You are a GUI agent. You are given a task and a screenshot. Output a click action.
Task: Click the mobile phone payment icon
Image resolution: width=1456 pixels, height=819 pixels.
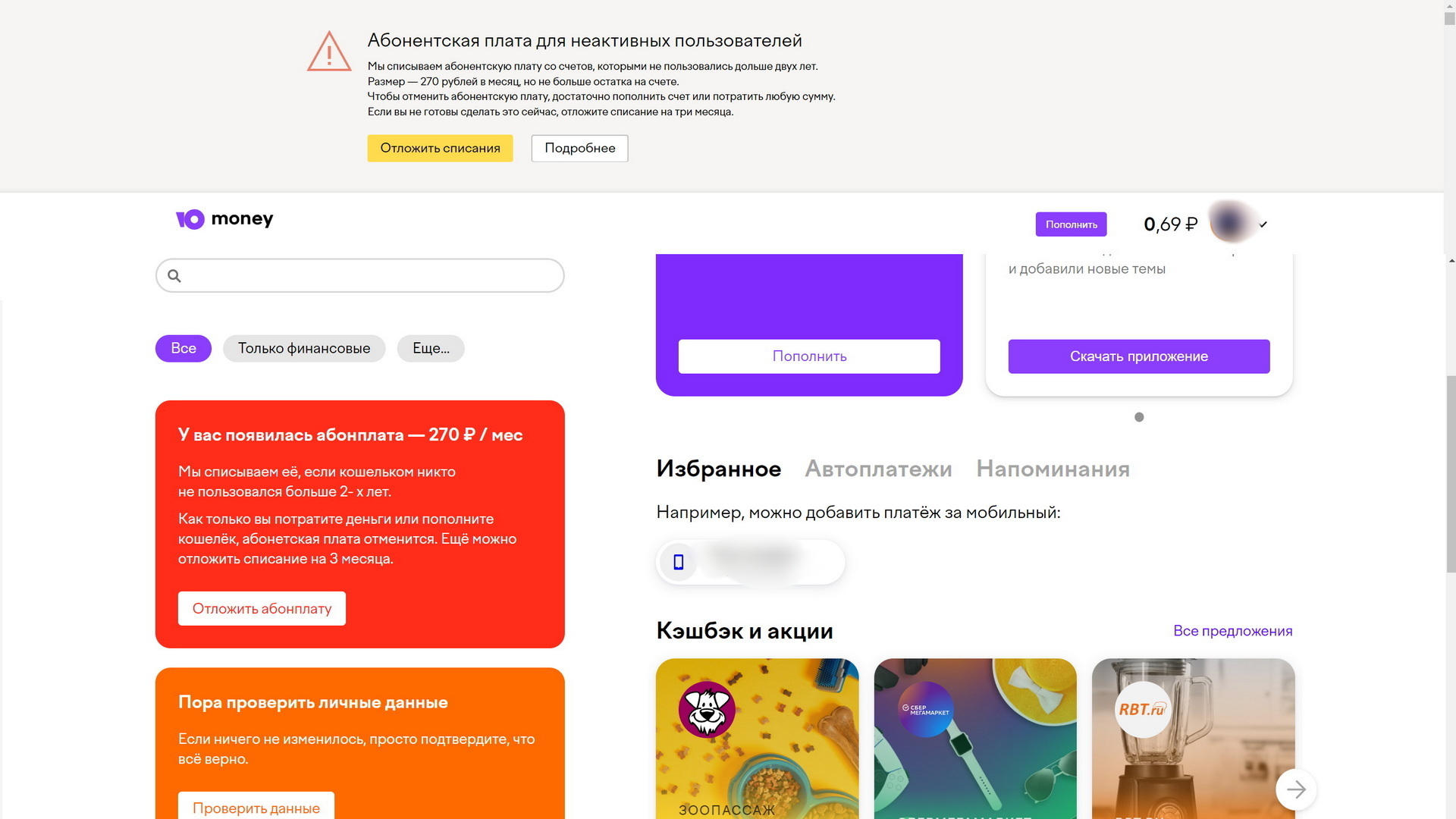coord(679,562)
